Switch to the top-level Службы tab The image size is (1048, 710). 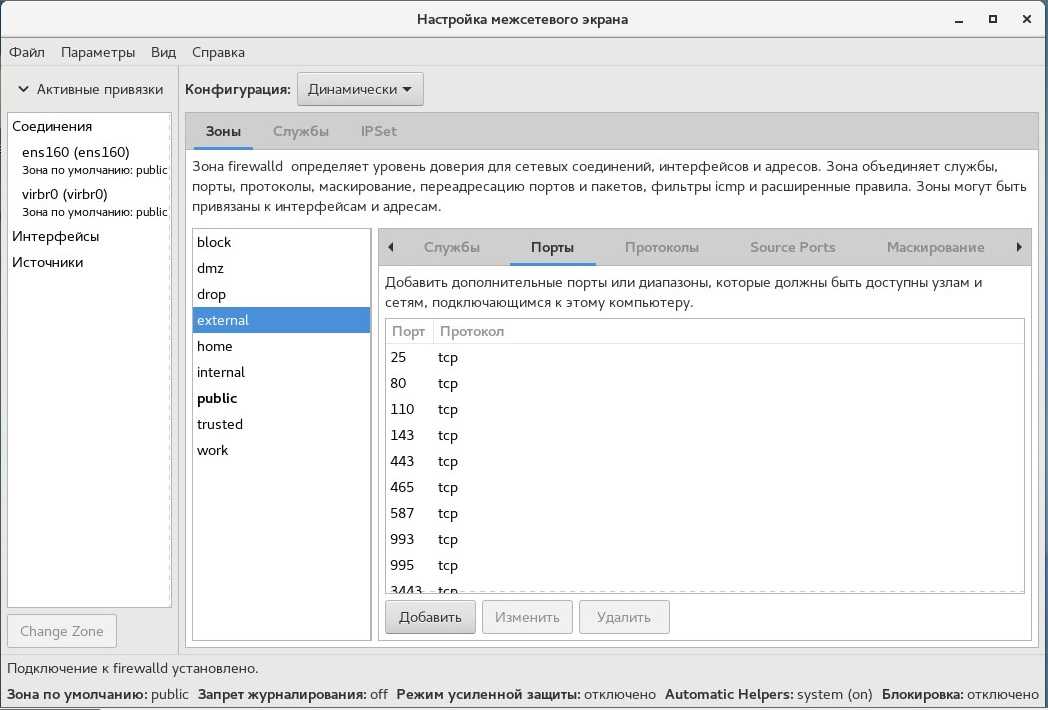pos(301,131)
